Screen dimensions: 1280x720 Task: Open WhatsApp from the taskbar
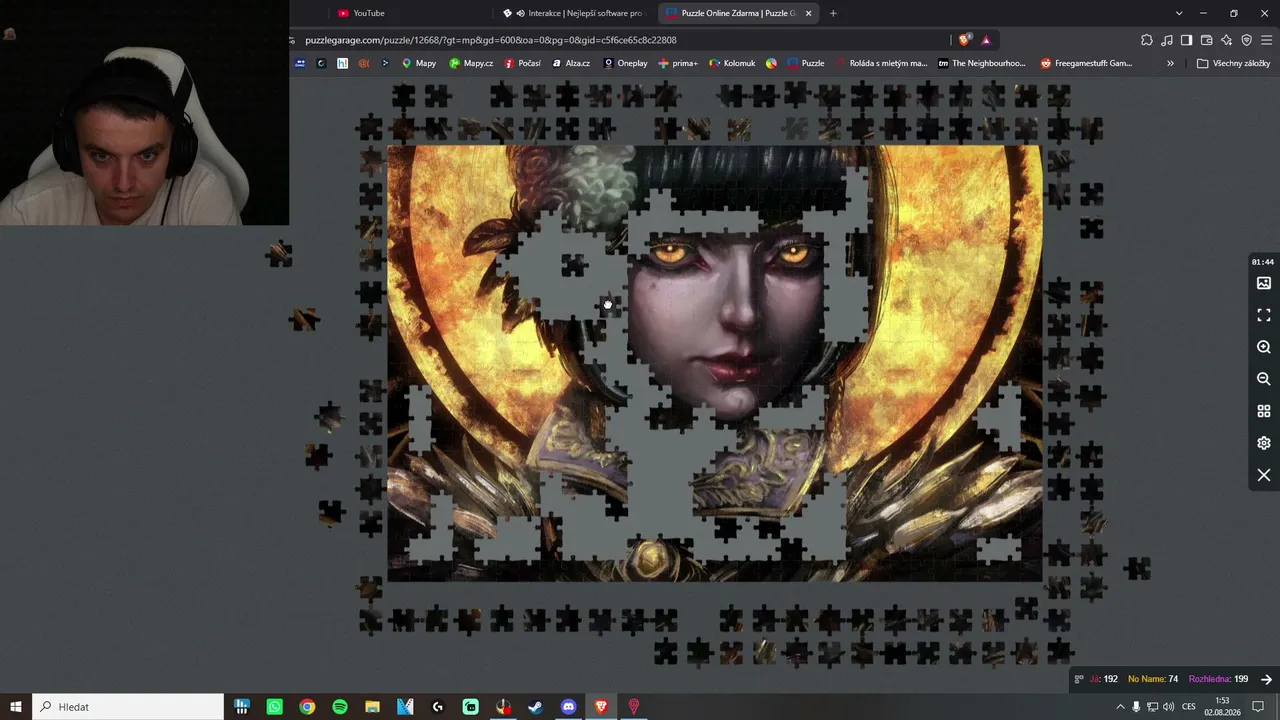click(274, 707)
